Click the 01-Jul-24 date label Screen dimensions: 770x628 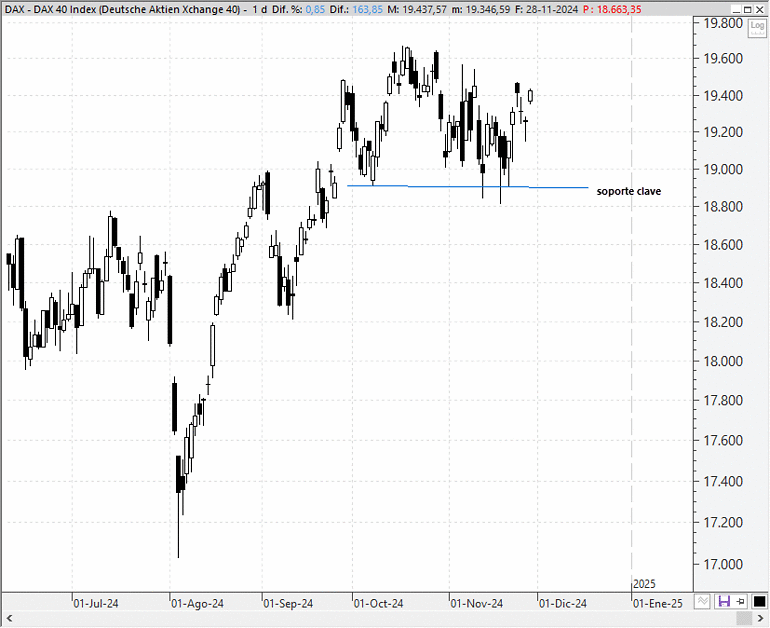(x=96, y=603)
